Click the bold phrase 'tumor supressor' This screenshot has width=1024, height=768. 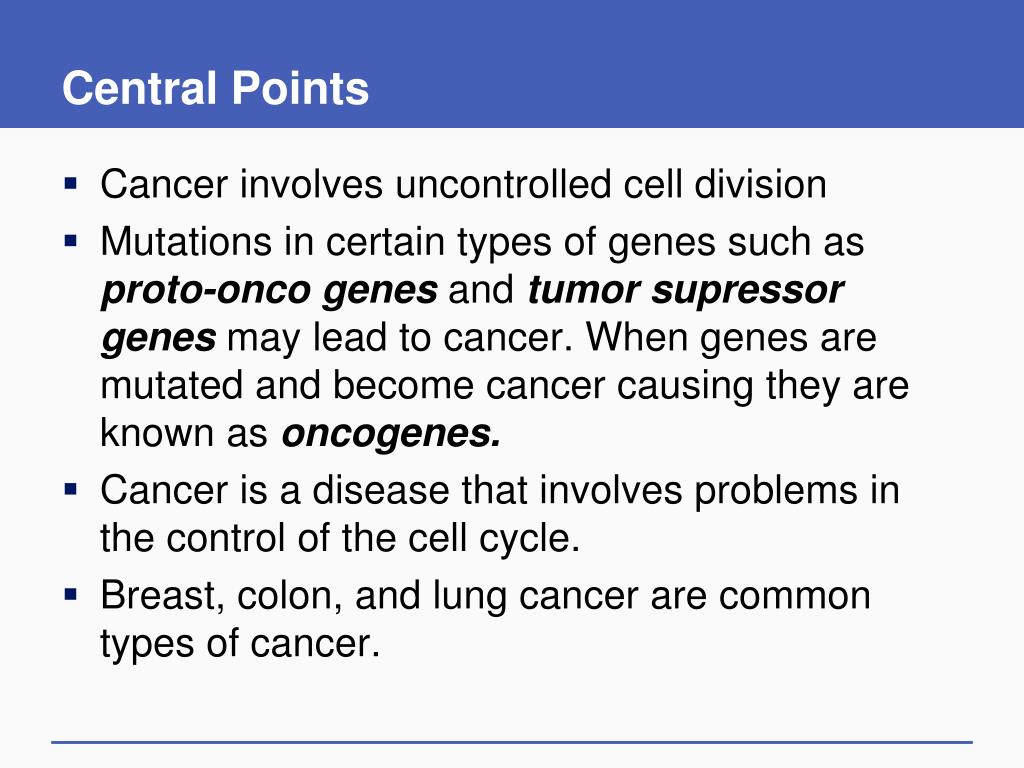(686, 291)
